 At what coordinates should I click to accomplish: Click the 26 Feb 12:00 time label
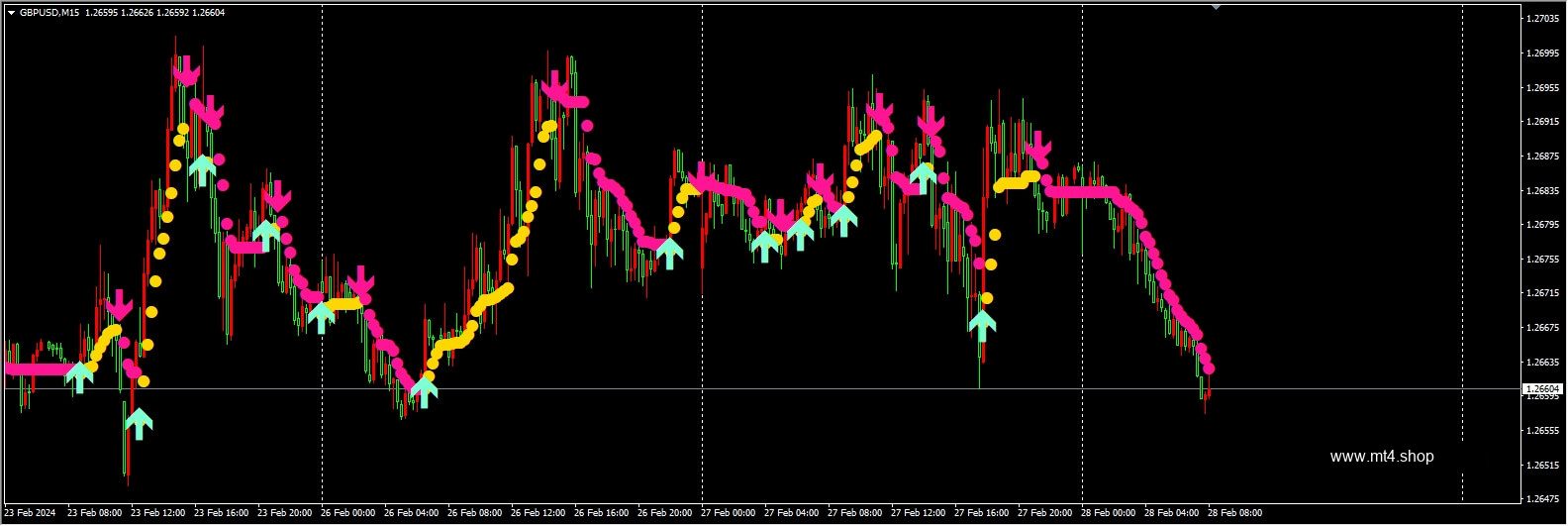(539, 513)
